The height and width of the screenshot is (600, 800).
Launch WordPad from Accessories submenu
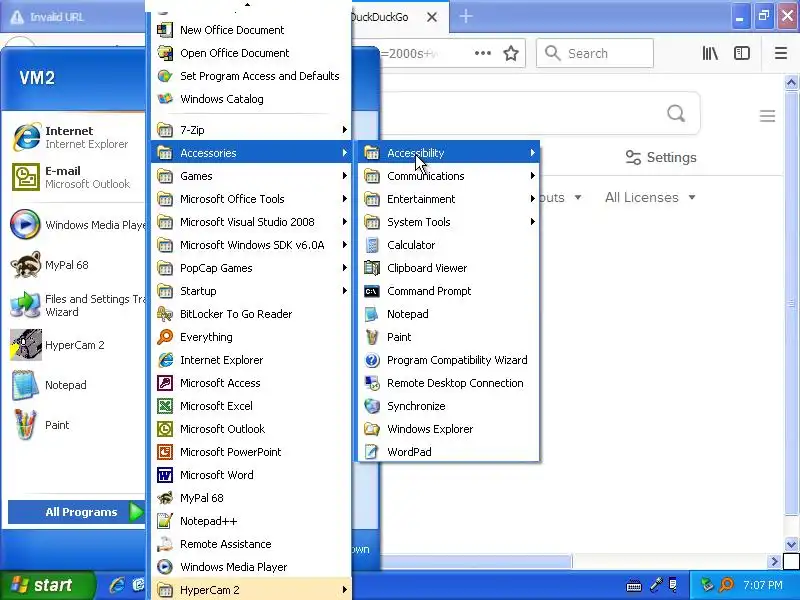(448, 452)
